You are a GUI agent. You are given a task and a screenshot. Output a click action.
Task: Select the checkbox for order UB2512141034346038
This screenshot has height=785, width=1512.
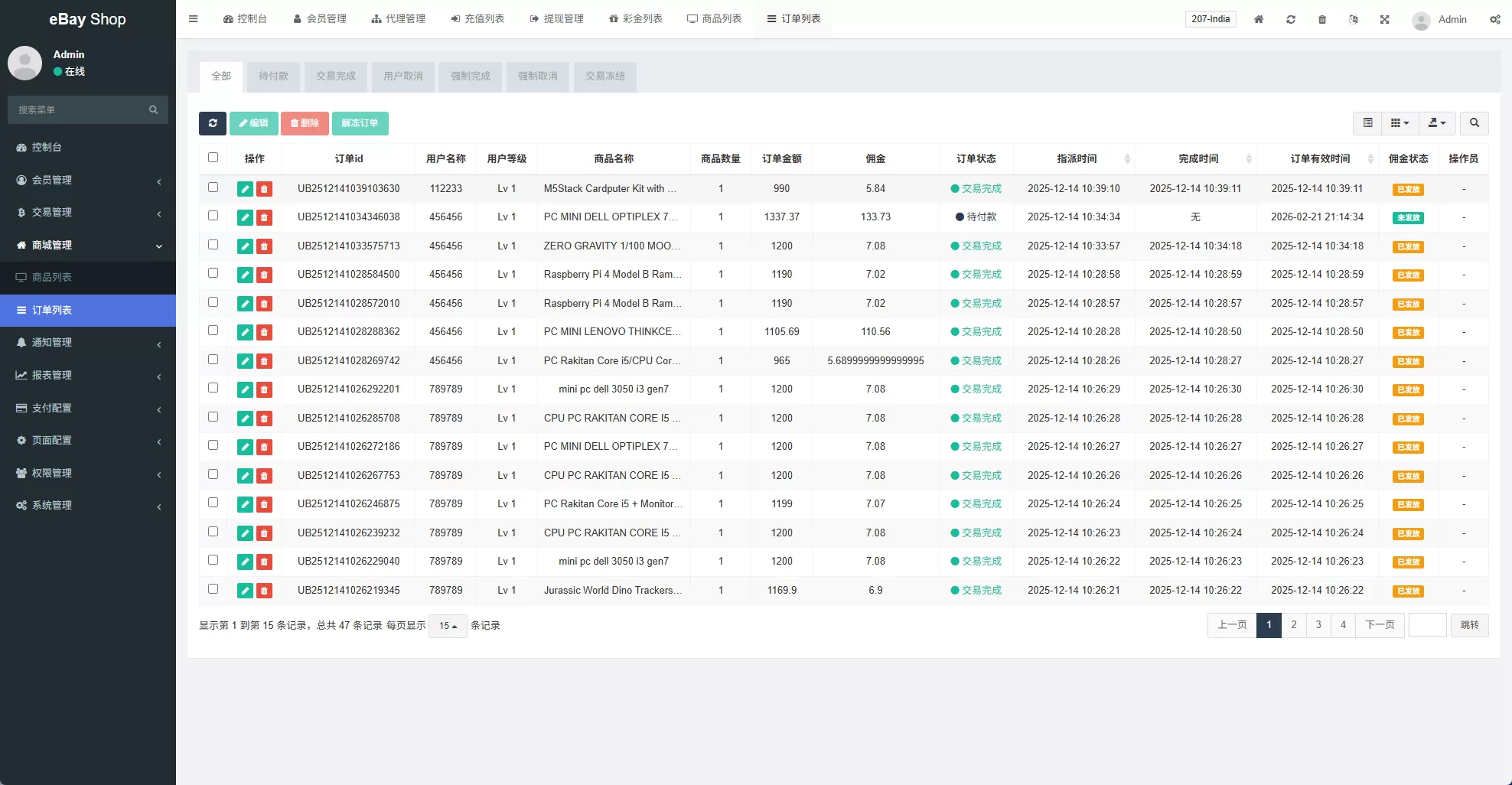[x=213, y=217]
